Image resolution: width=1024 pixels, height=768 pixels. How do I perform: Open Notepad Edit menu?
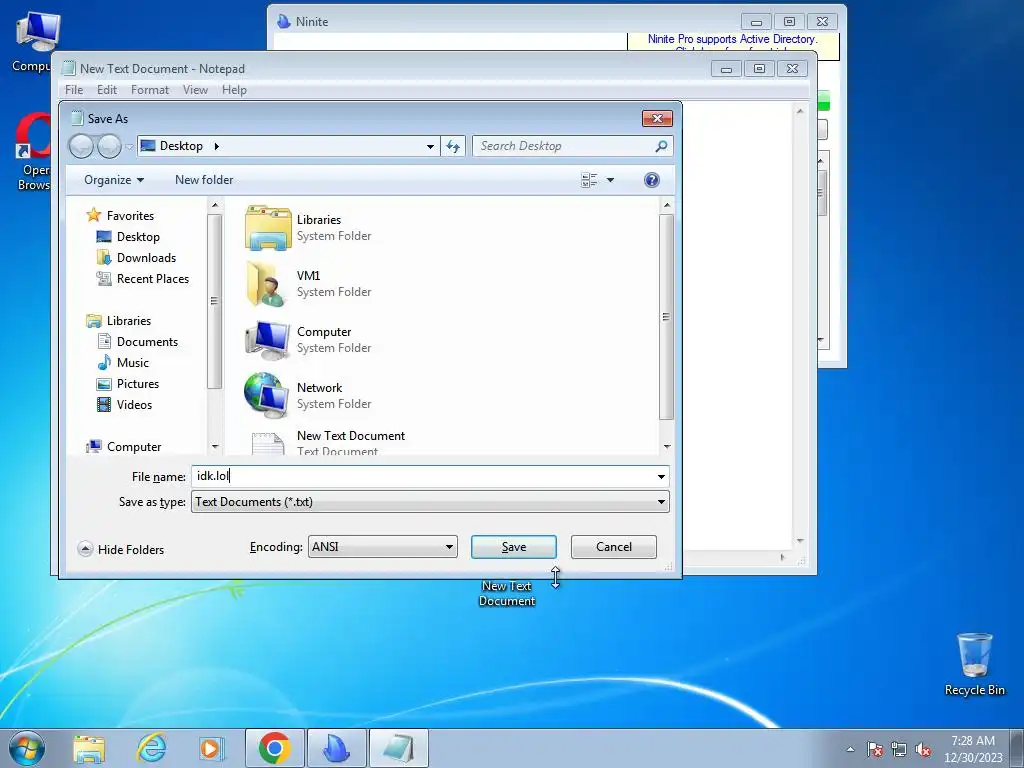pyautogui.click(x=106, y=90)
